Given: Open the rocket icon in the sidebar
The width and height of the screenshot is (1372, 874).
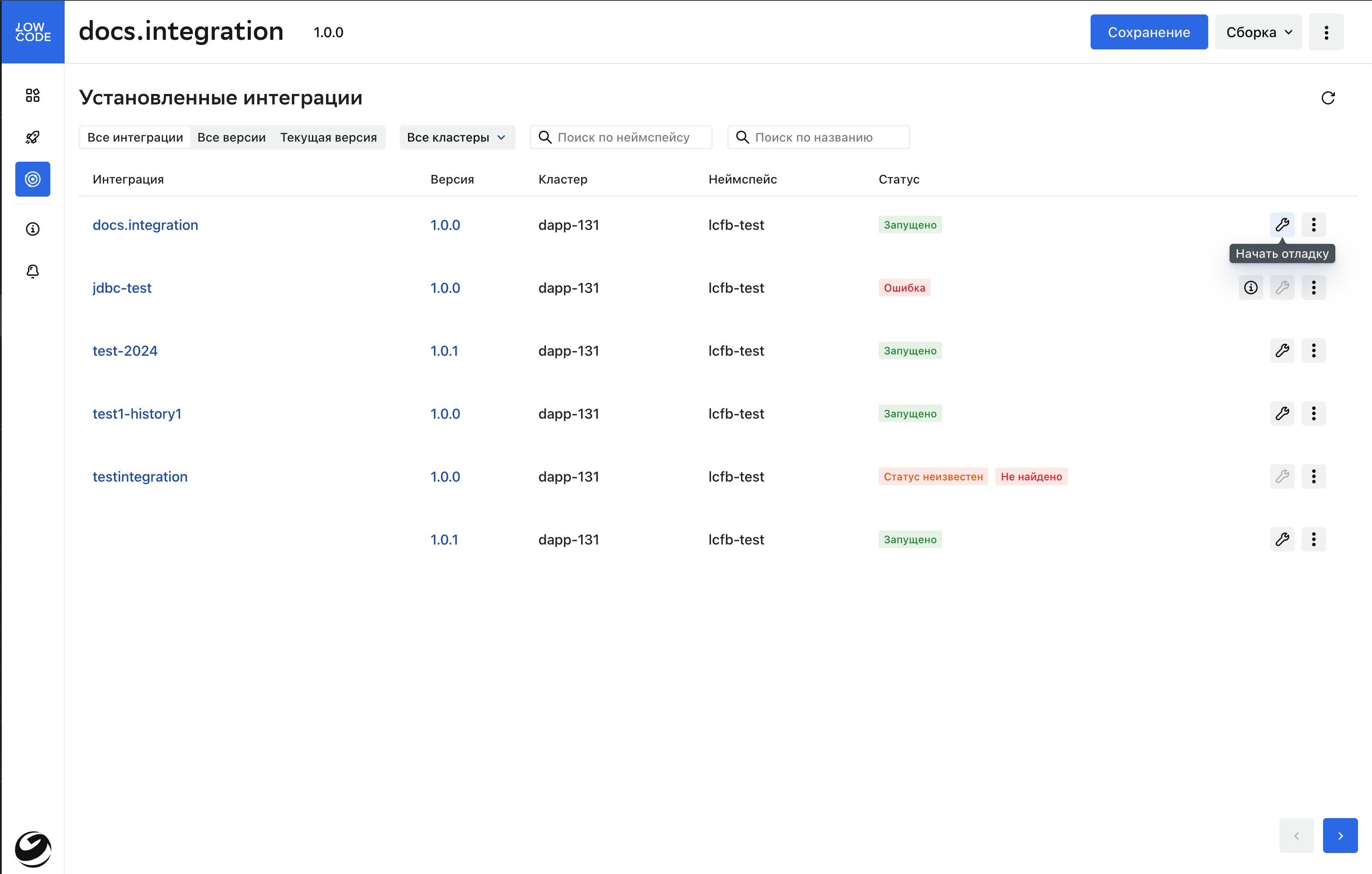Looking at the screenshot, I should (x=32, y=137).
